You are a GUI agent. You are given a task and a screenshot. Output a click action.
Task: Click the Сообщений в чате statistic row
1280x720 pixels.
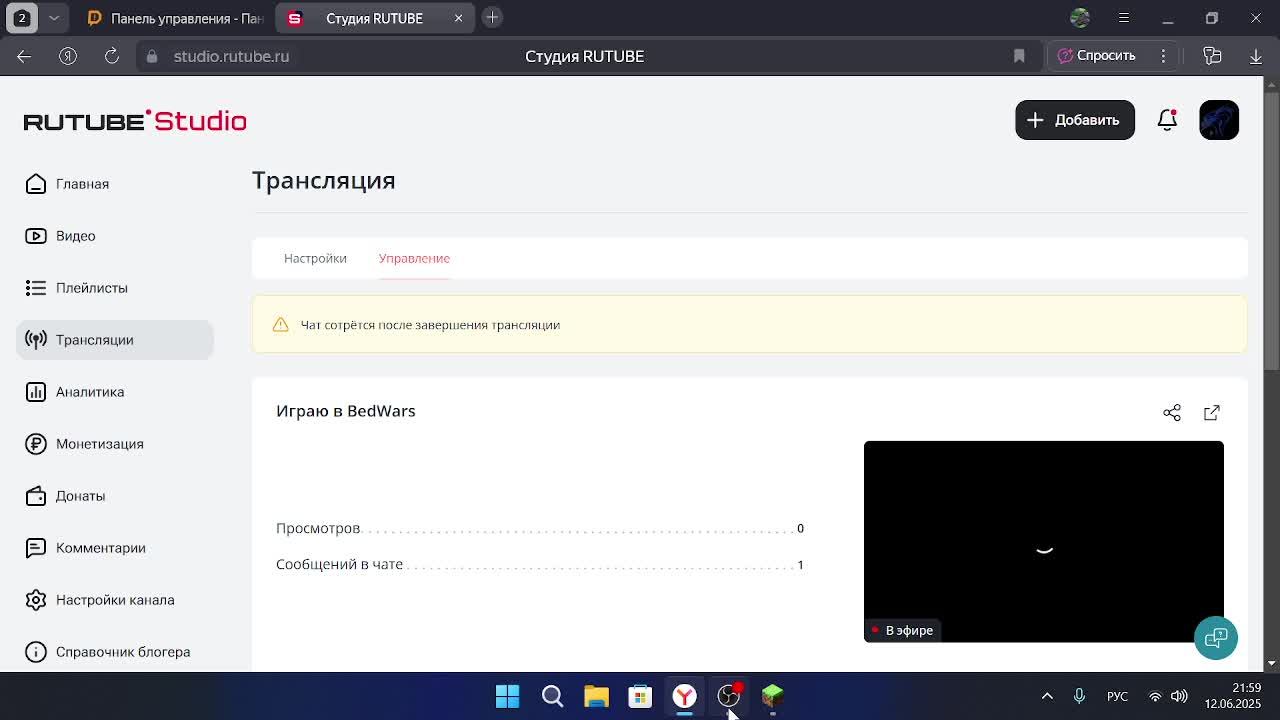(x=540, y=564)
